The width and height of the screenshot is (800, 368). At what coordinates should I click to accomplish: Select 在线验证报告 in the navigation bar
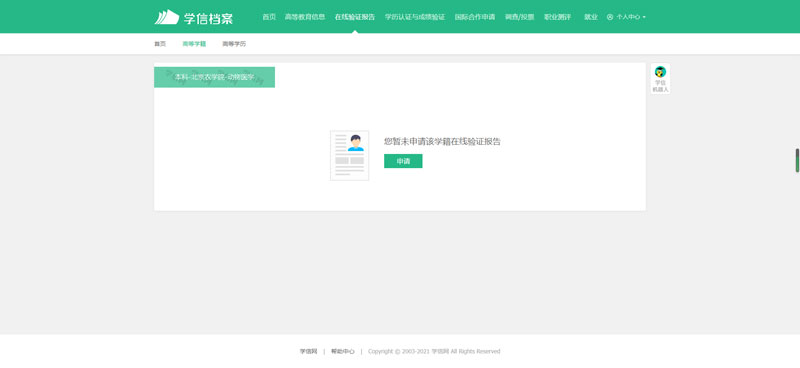355,17
